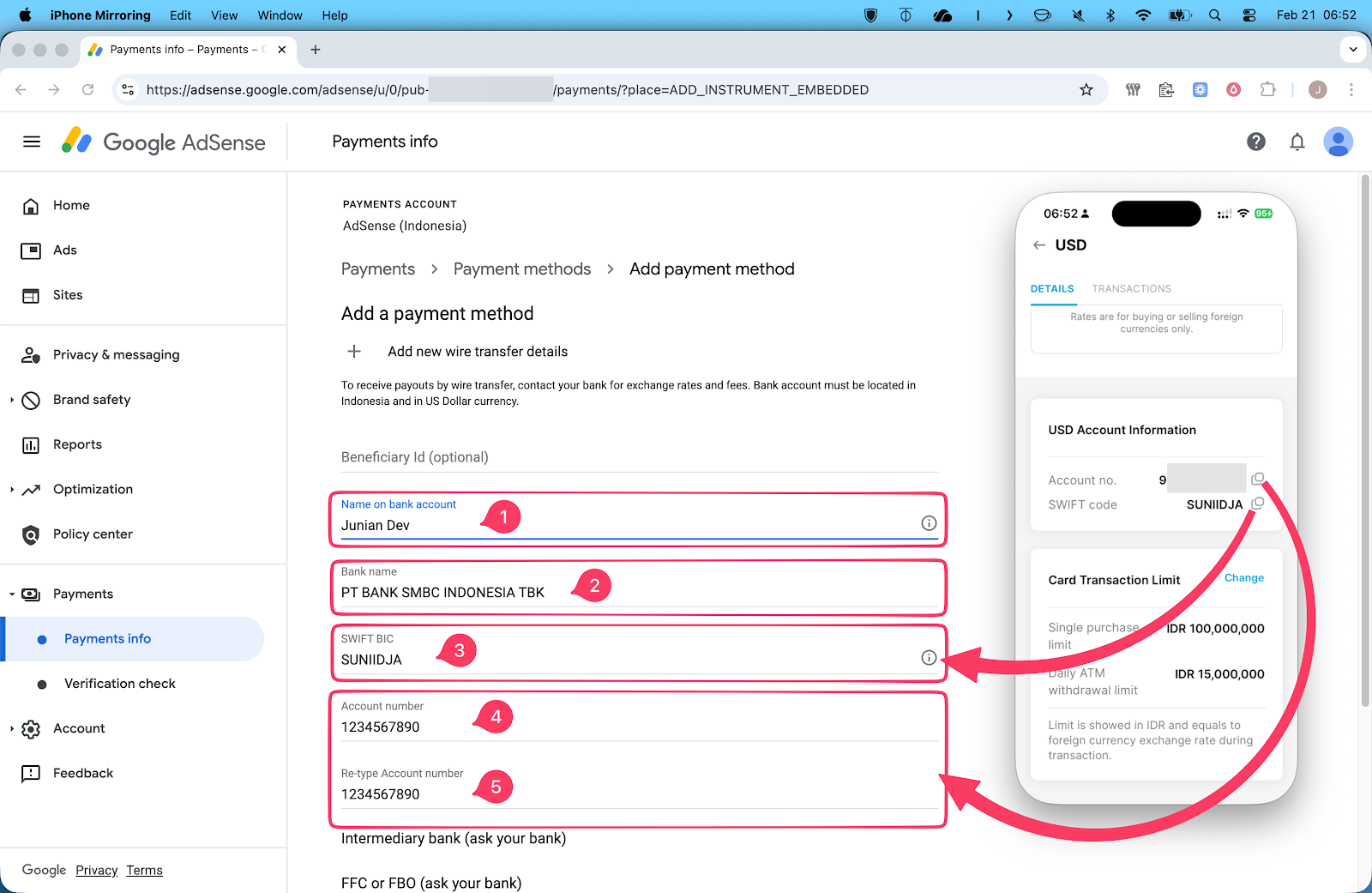Viewport: 1372px width, 893px height.
Task: Click the plus icon for wire transfer details
Action: pyautogui.click(x=354, y=352)
